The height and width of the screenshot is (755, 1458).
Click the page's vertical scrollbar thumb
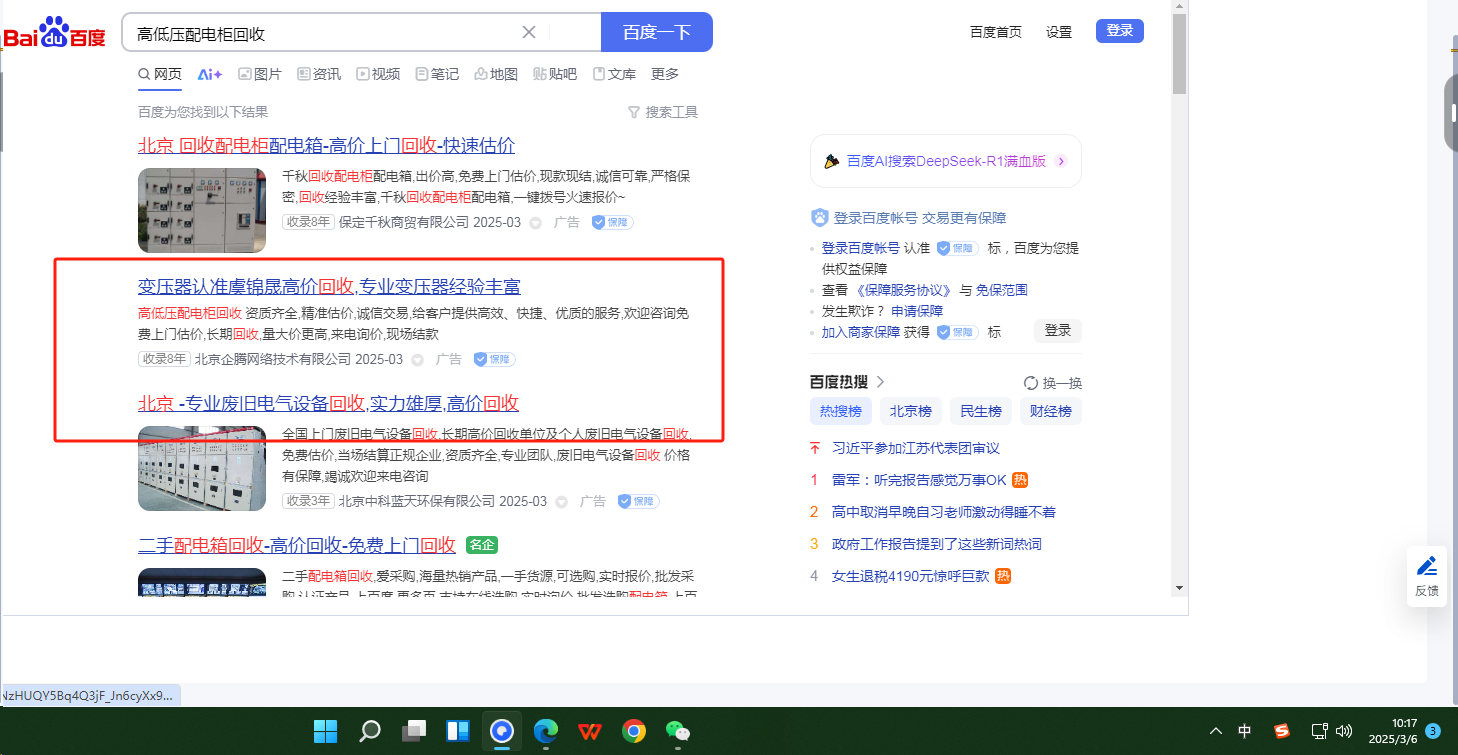pos(1179,55)
